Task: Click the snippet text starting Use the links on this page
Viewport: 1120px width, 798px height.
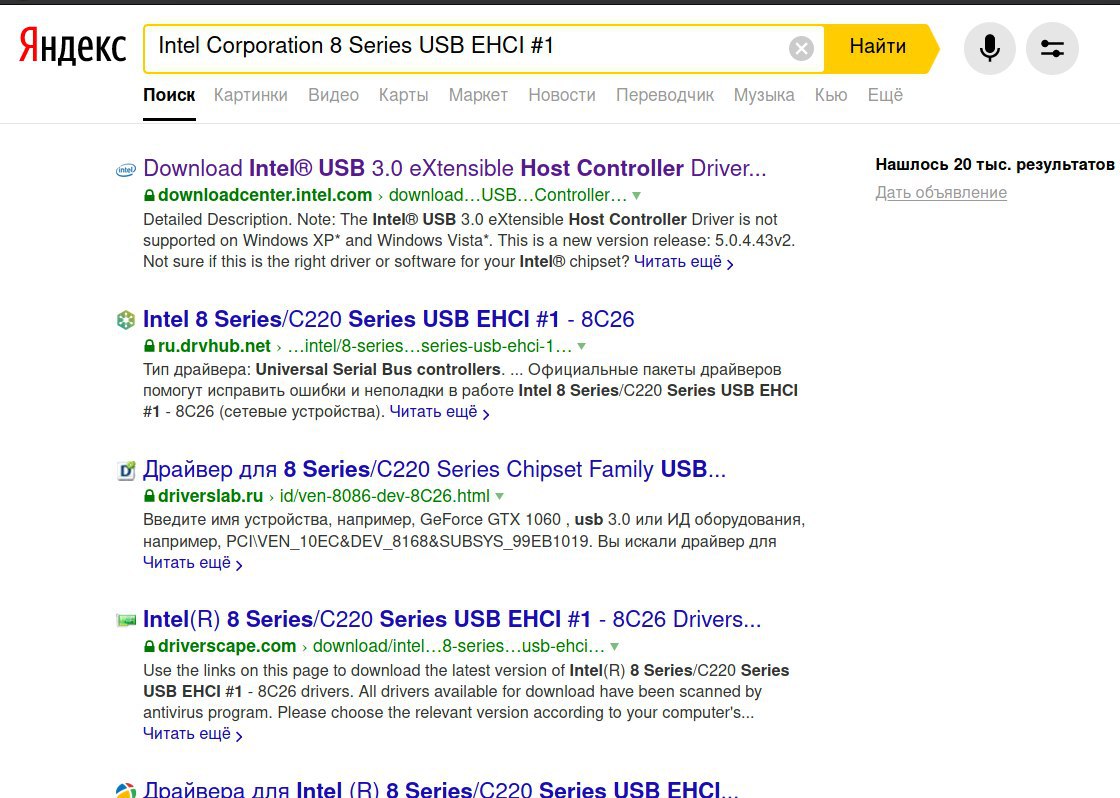Action: [x=466, y=692]
